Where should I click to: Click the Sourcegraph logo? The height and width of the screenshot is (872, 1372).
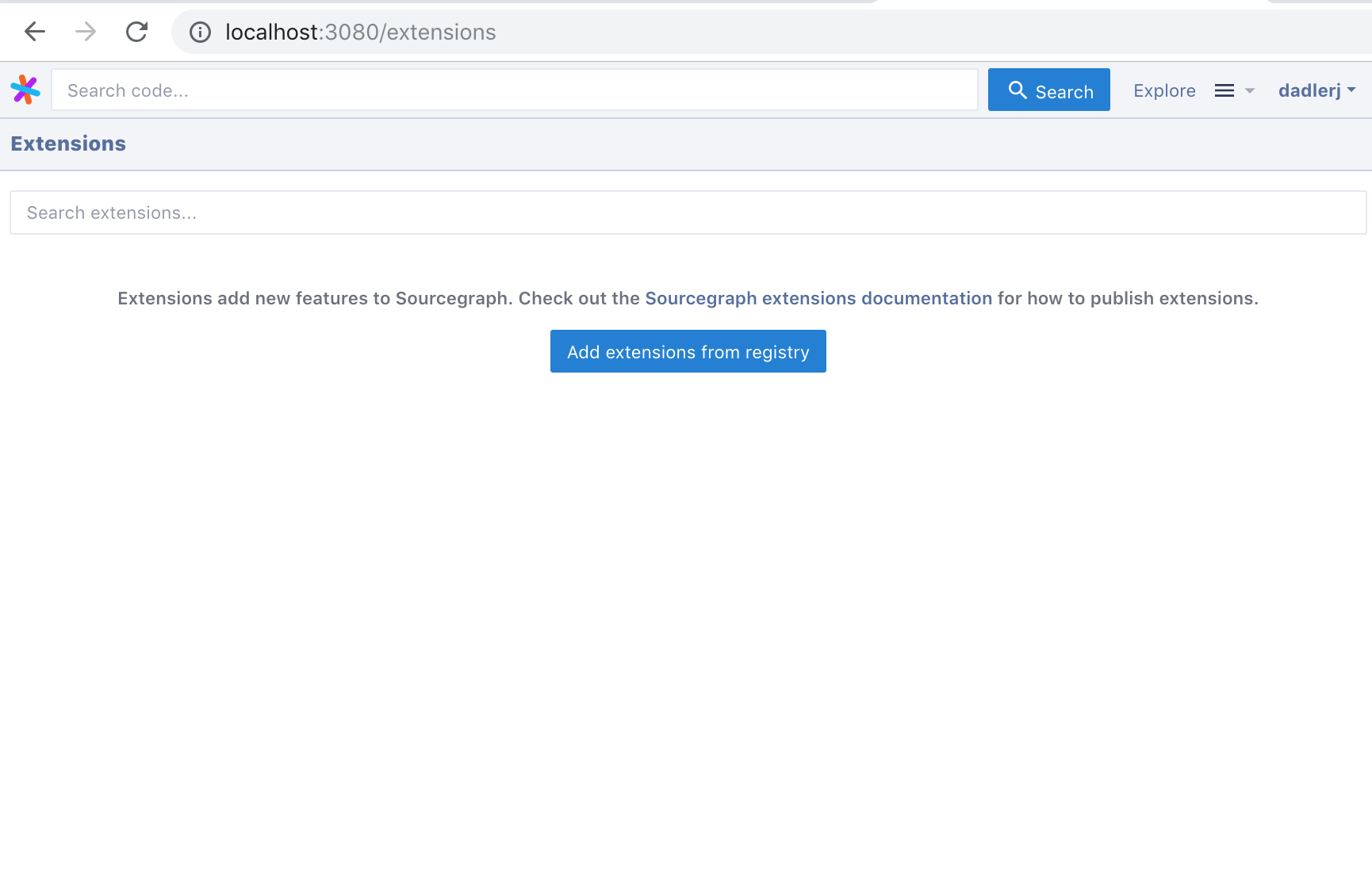pyautogui.click(x=25, y=90)
